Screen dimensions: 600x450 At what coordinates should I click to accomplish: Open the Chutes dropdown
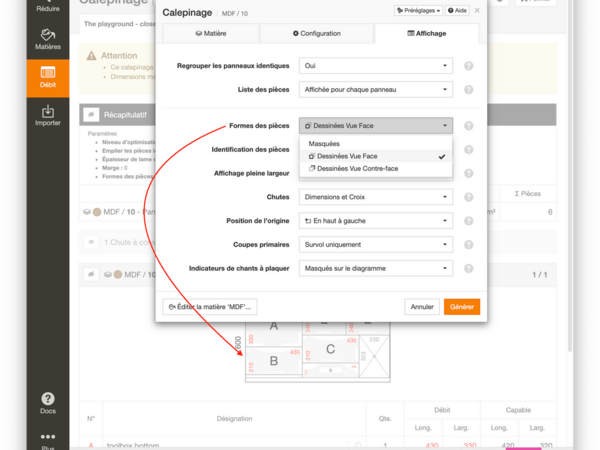tap(376, 197)
